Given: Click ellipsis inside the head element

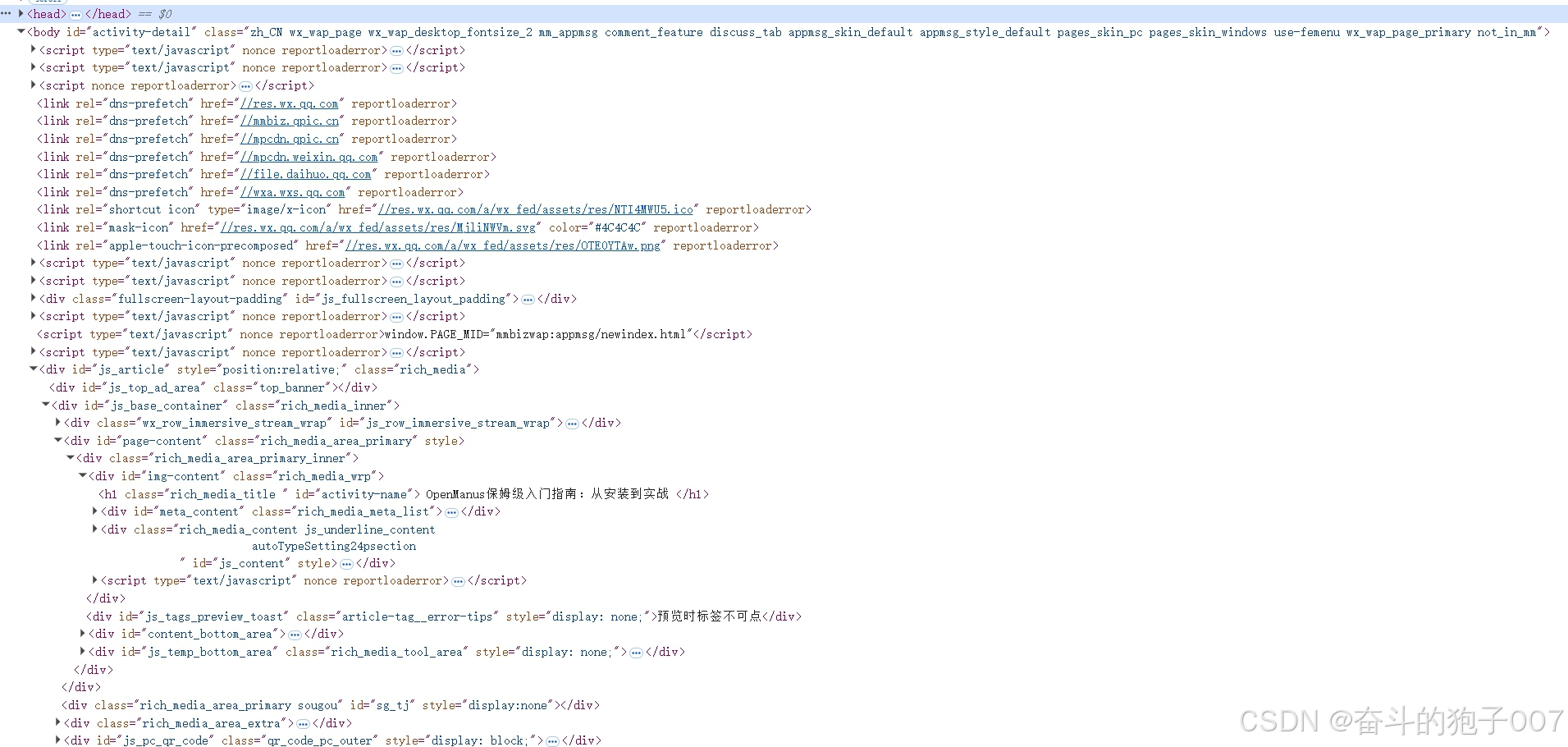Looking at the screenshot, I should [75, 14].
